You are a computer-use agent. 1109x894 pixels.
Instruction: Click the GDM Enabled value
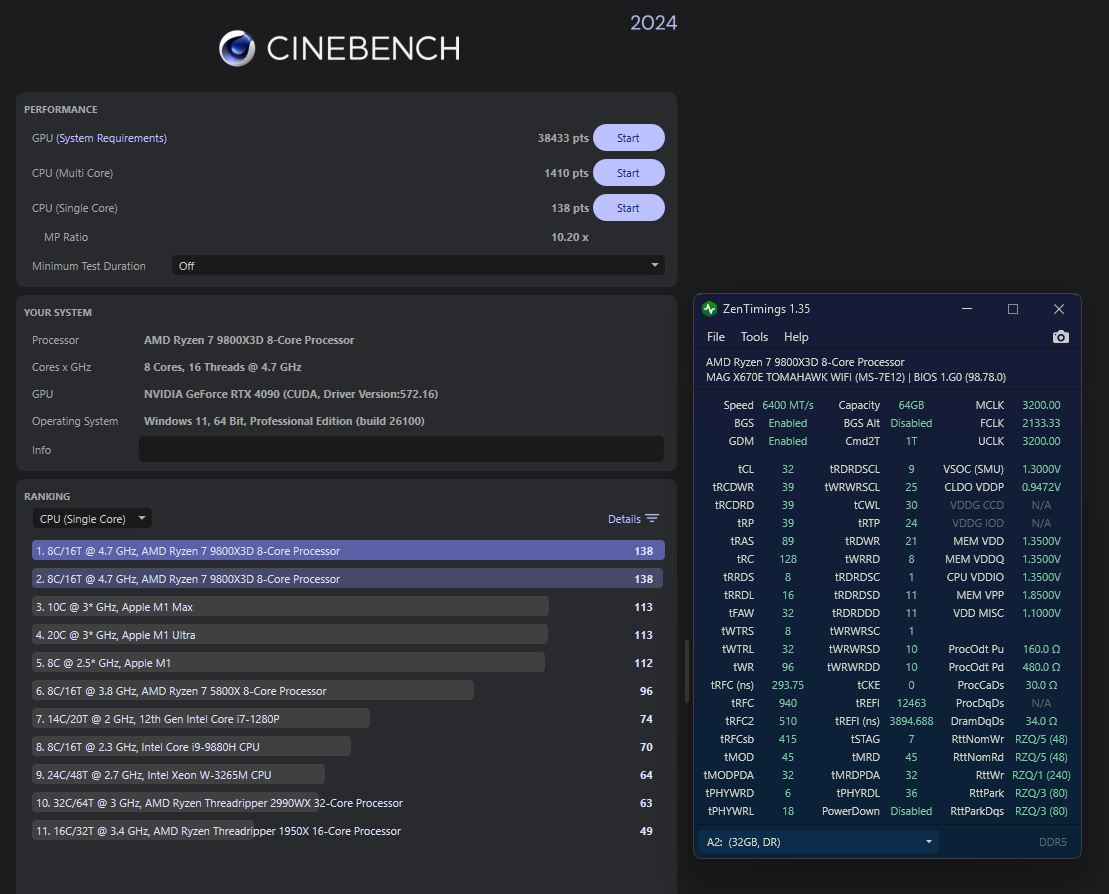(x=787, y=441)
